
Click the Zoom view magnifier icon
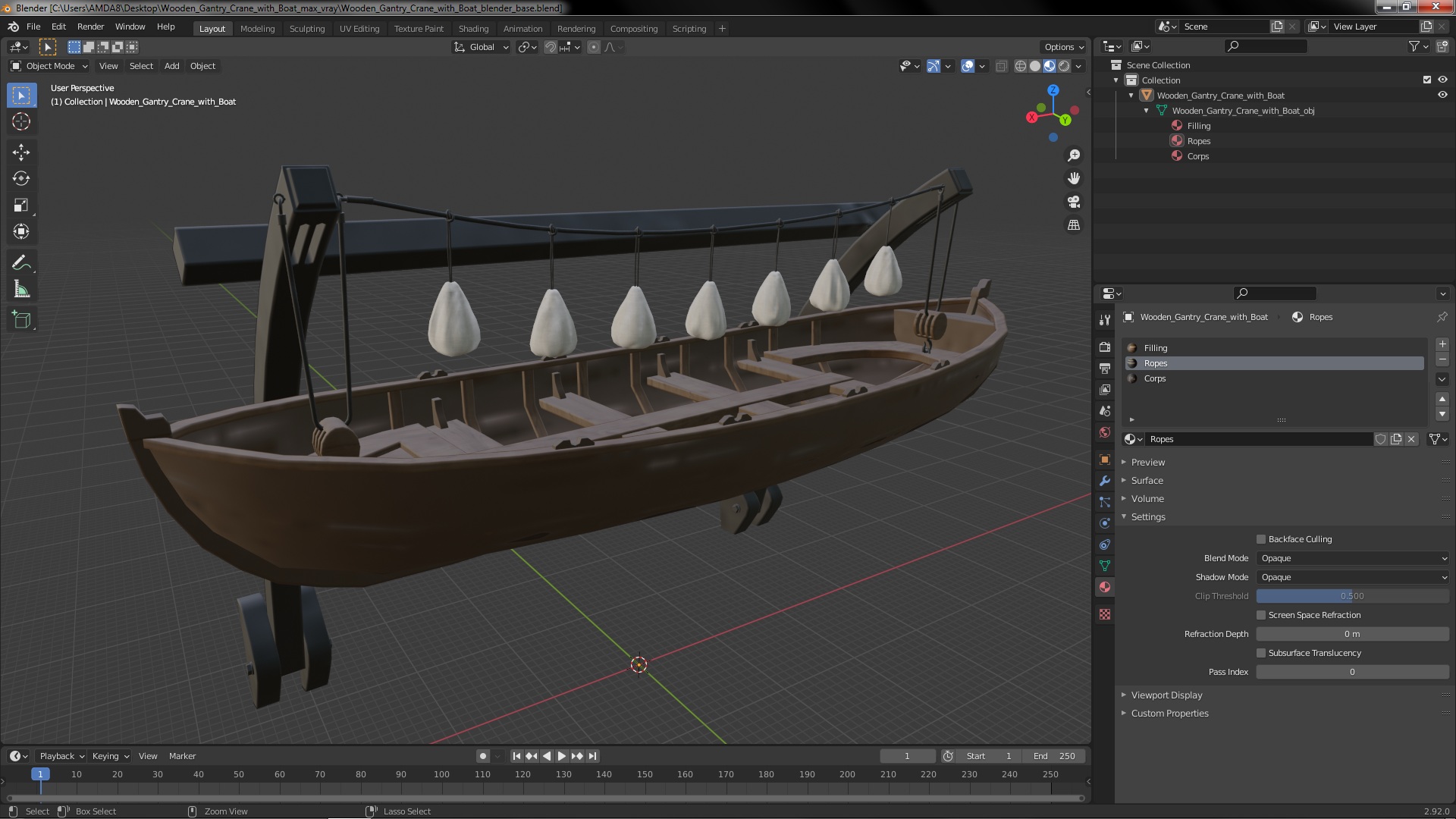coord(1074,155)
